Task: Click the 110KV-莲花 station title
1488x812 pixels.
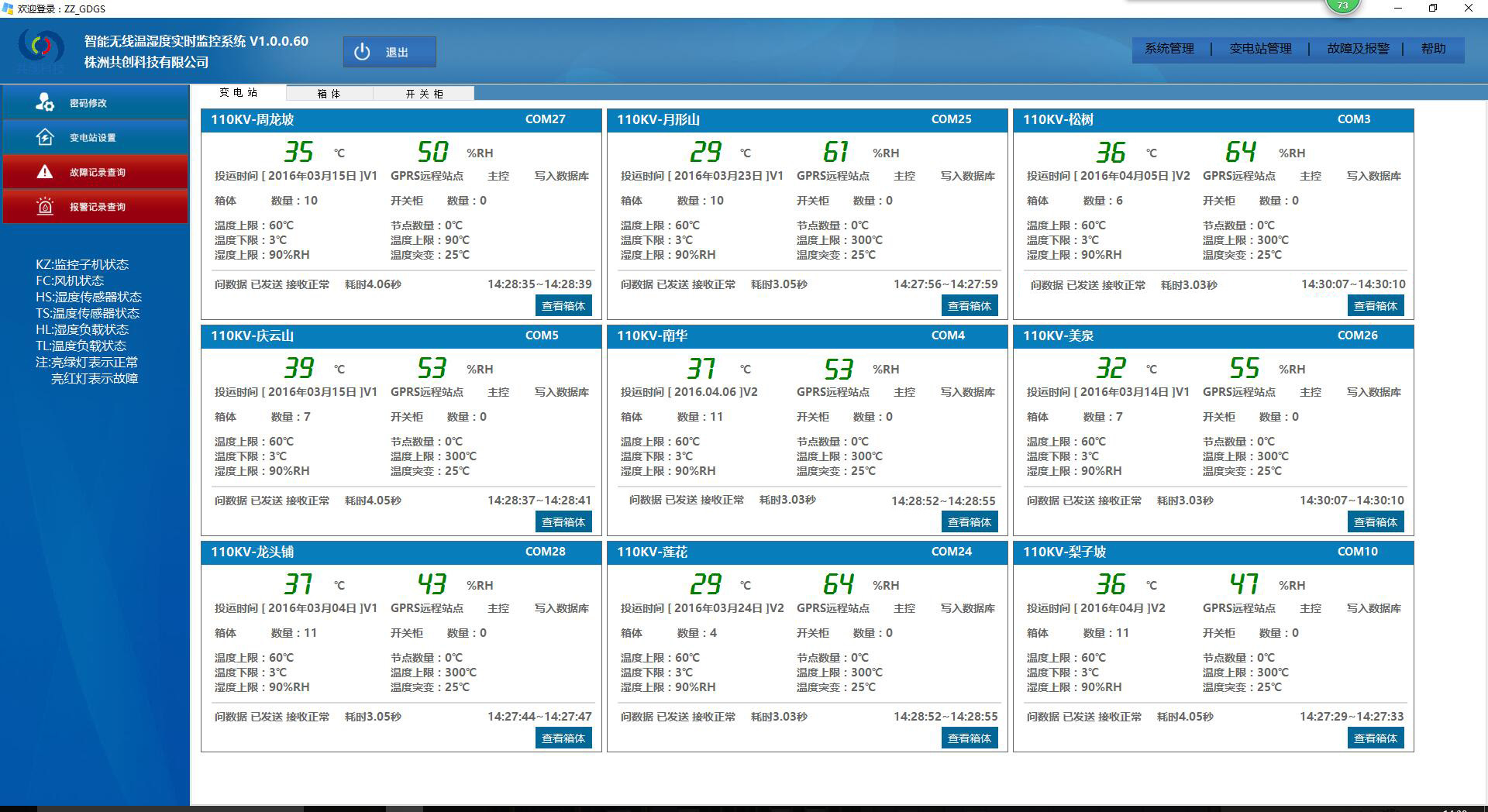Action: tap(653, 552)
